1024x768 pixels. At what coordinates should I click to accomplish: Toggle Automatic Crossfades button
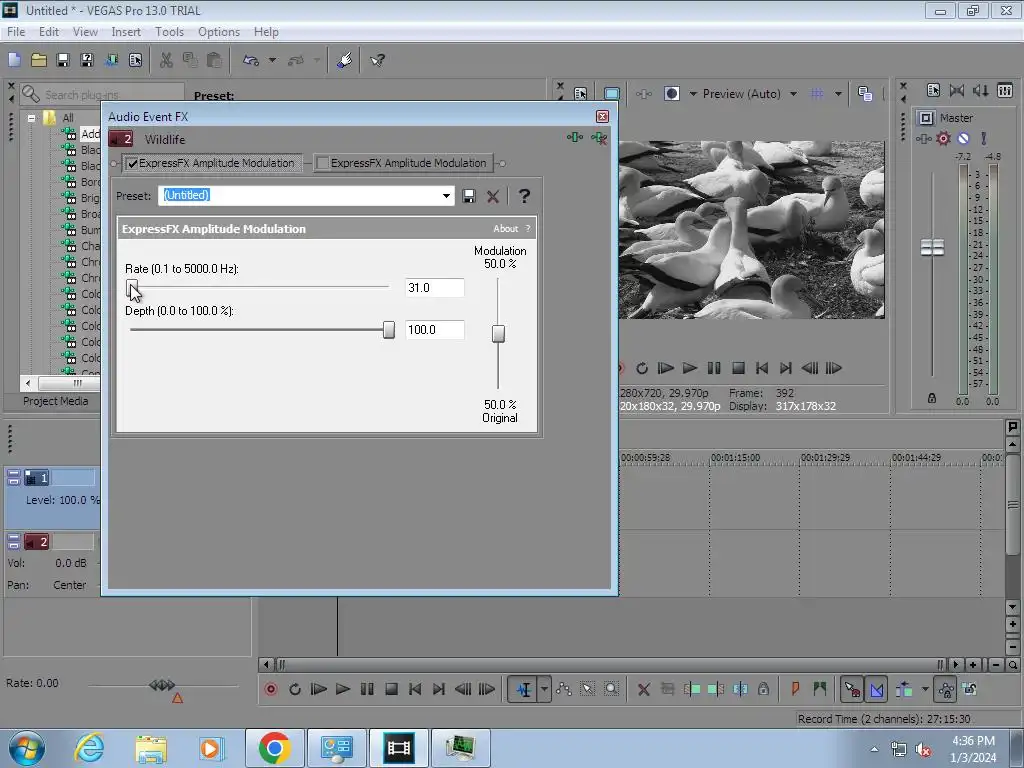click(876, 689)
